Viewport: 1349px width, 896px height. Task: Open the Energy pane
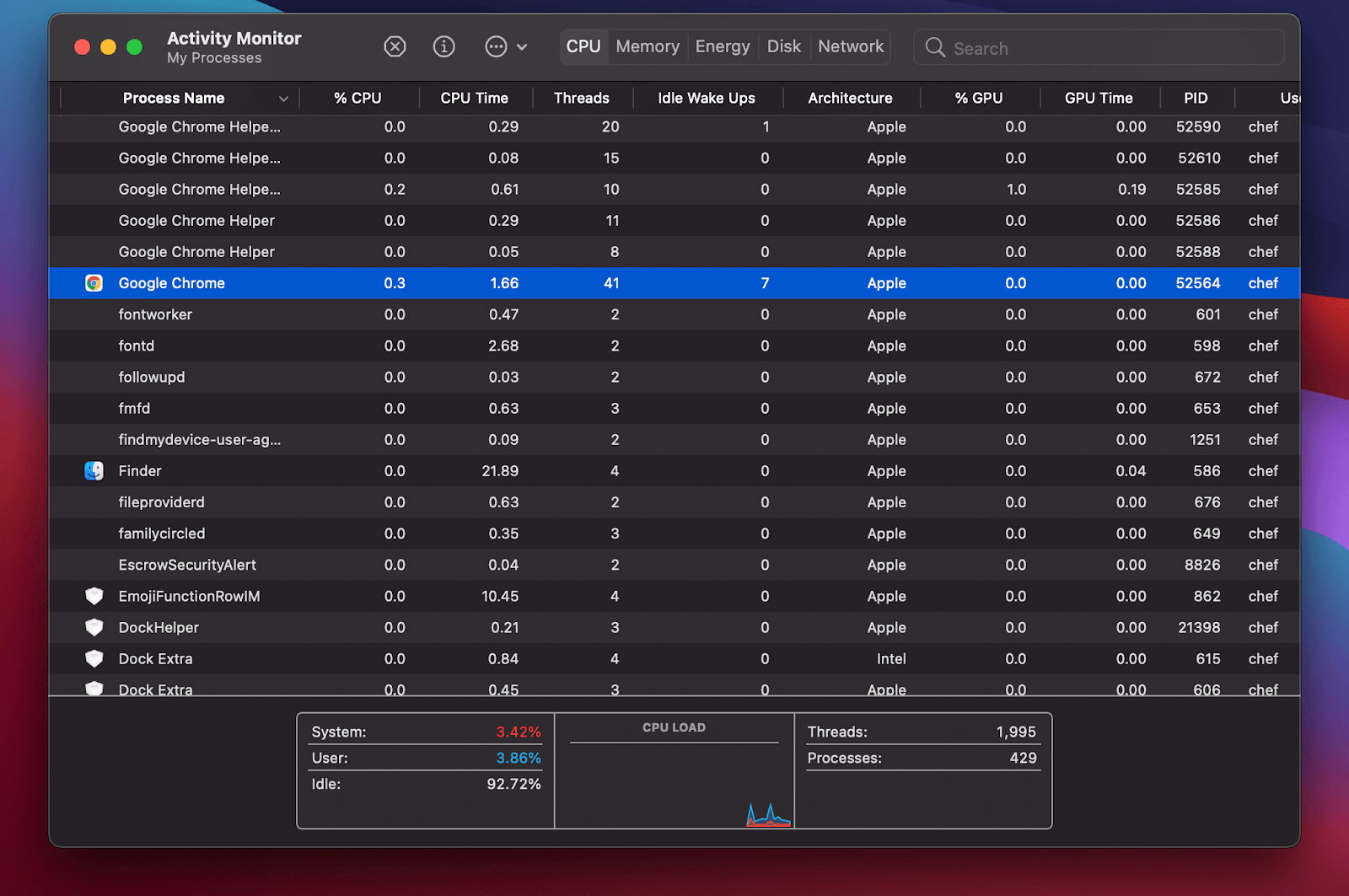point(722,46)
